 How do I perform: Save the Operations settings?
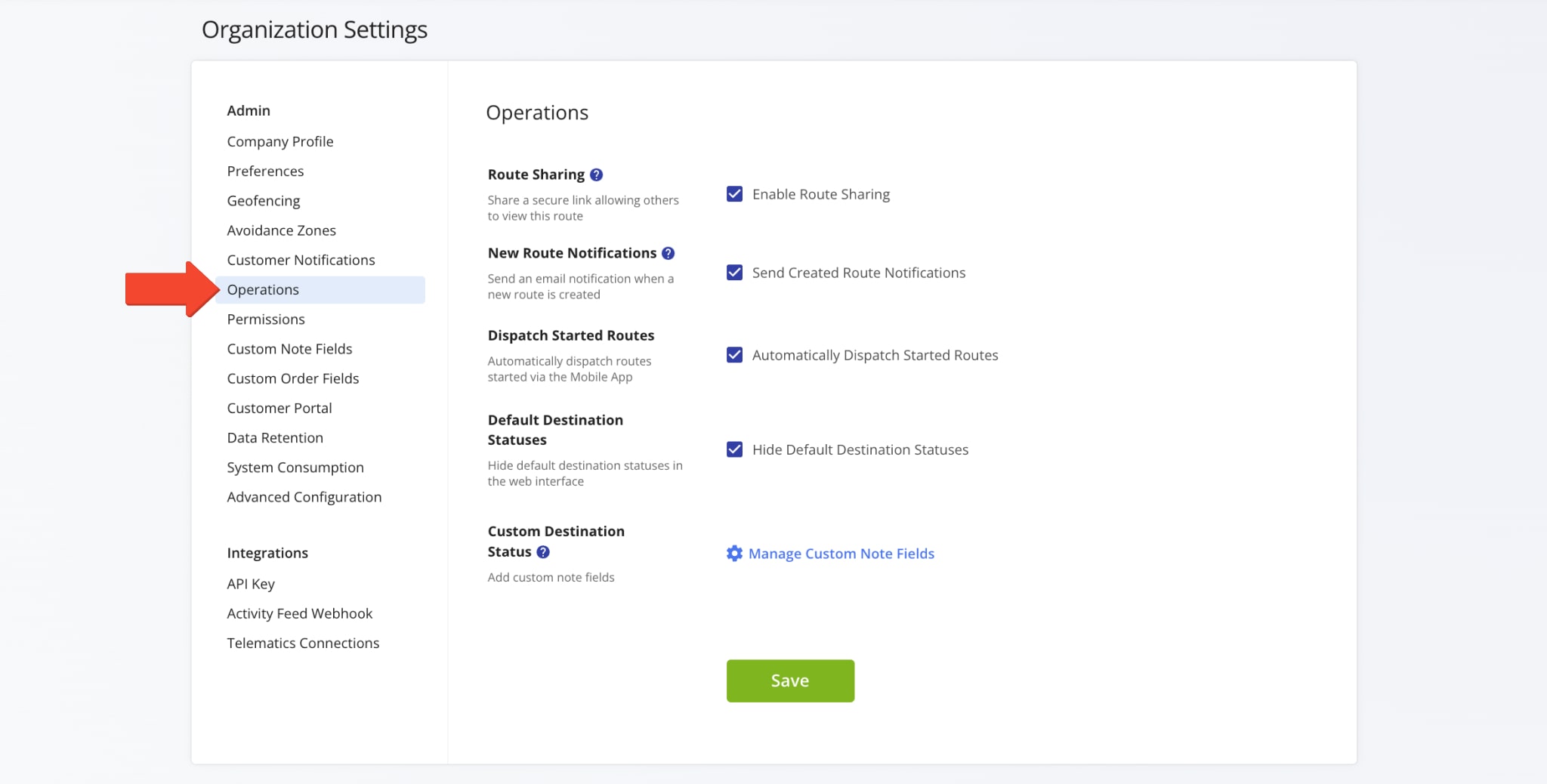click(790, 681)
